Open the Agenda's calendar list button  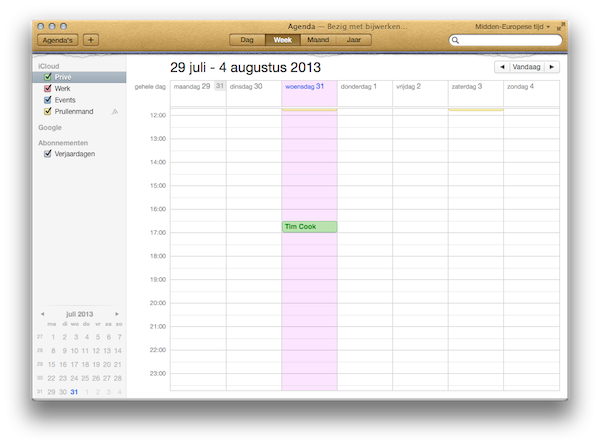[x=57, y=40]
